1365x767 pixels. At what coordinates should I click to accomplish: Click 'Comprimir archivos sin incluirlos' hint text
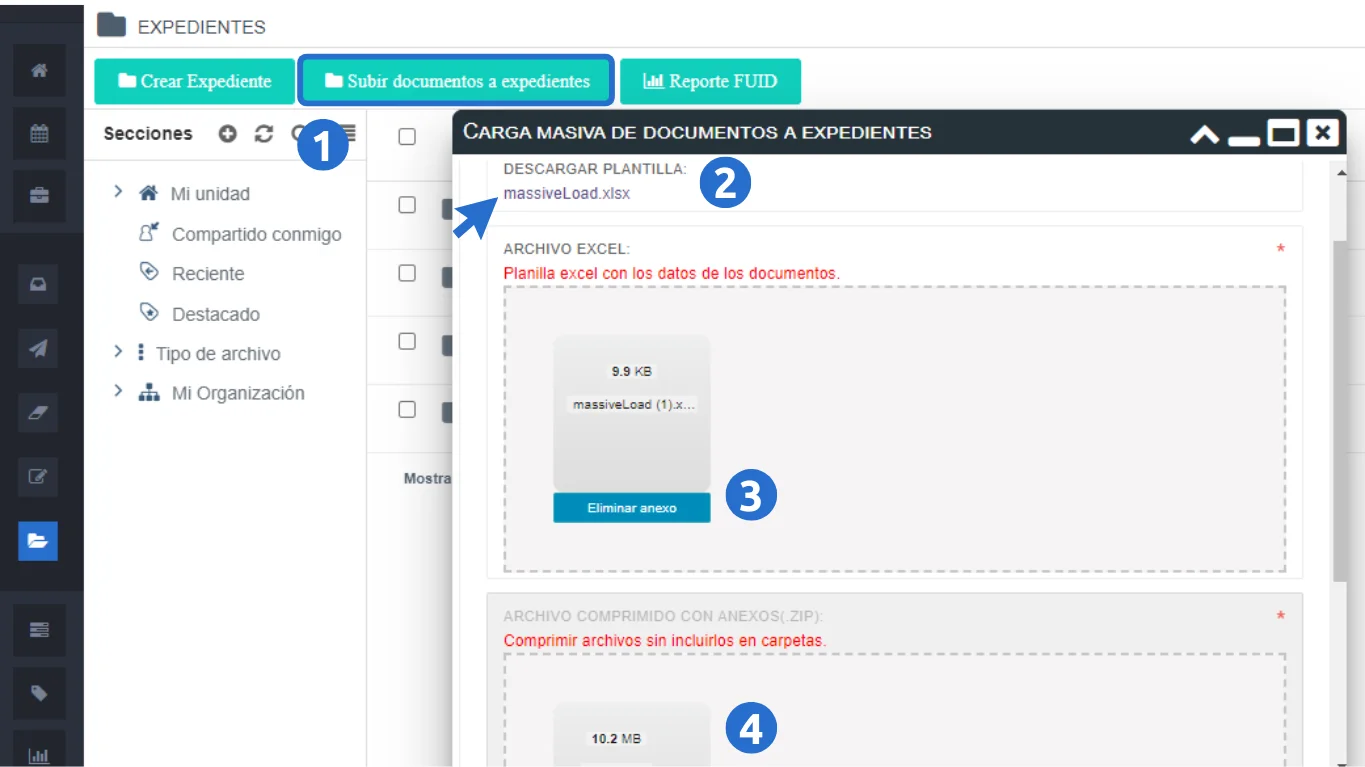(665, 640)
